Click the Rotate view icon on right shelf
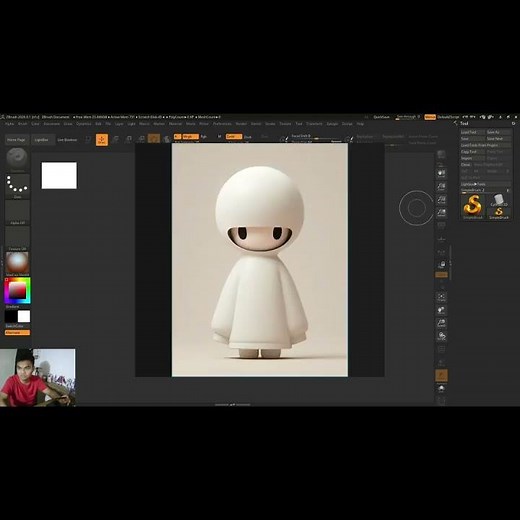The image size is (520, 520). pos(441,336)
